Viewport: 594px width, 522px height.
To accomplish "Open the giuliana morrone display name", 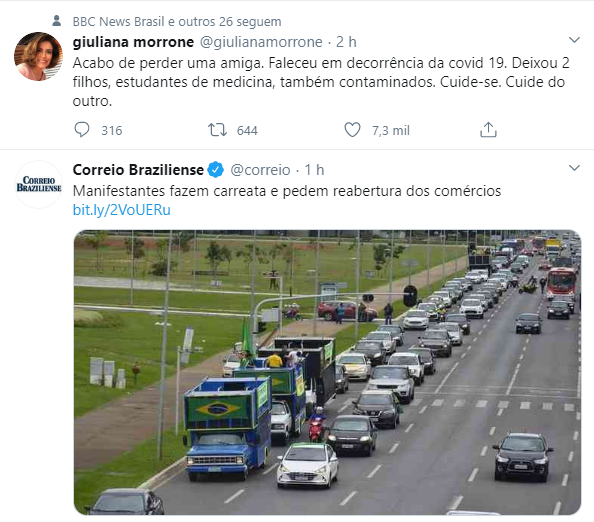I will pos(133,42).
